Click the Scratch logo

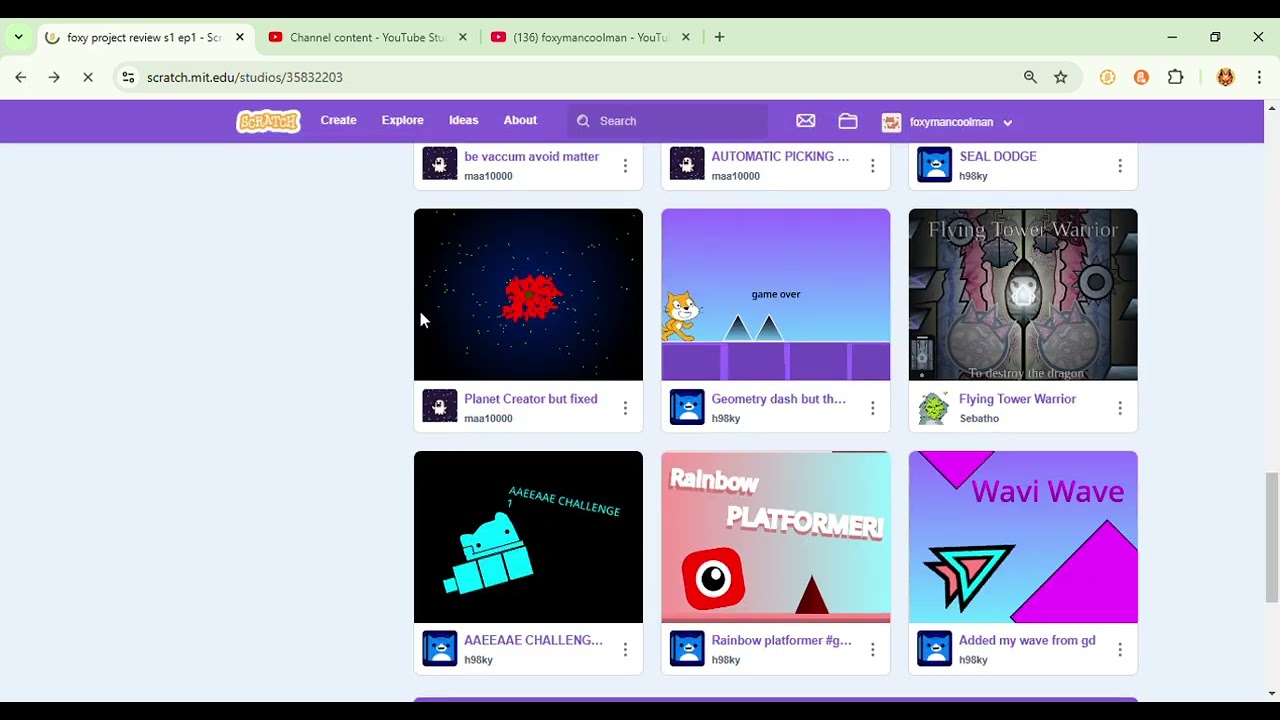(x=268, y=121)
